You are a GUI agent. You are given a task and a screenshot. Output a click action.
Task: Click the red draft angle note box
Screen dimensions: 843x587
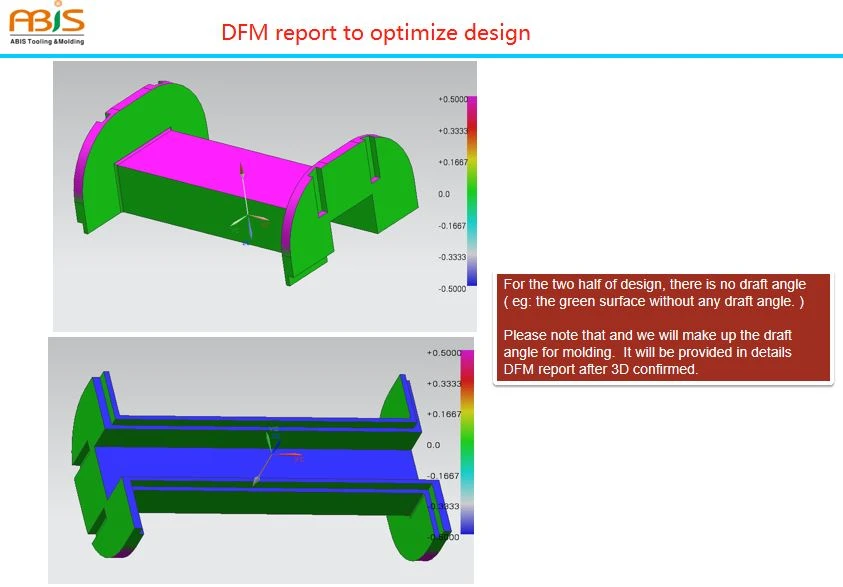coord(663,327)
